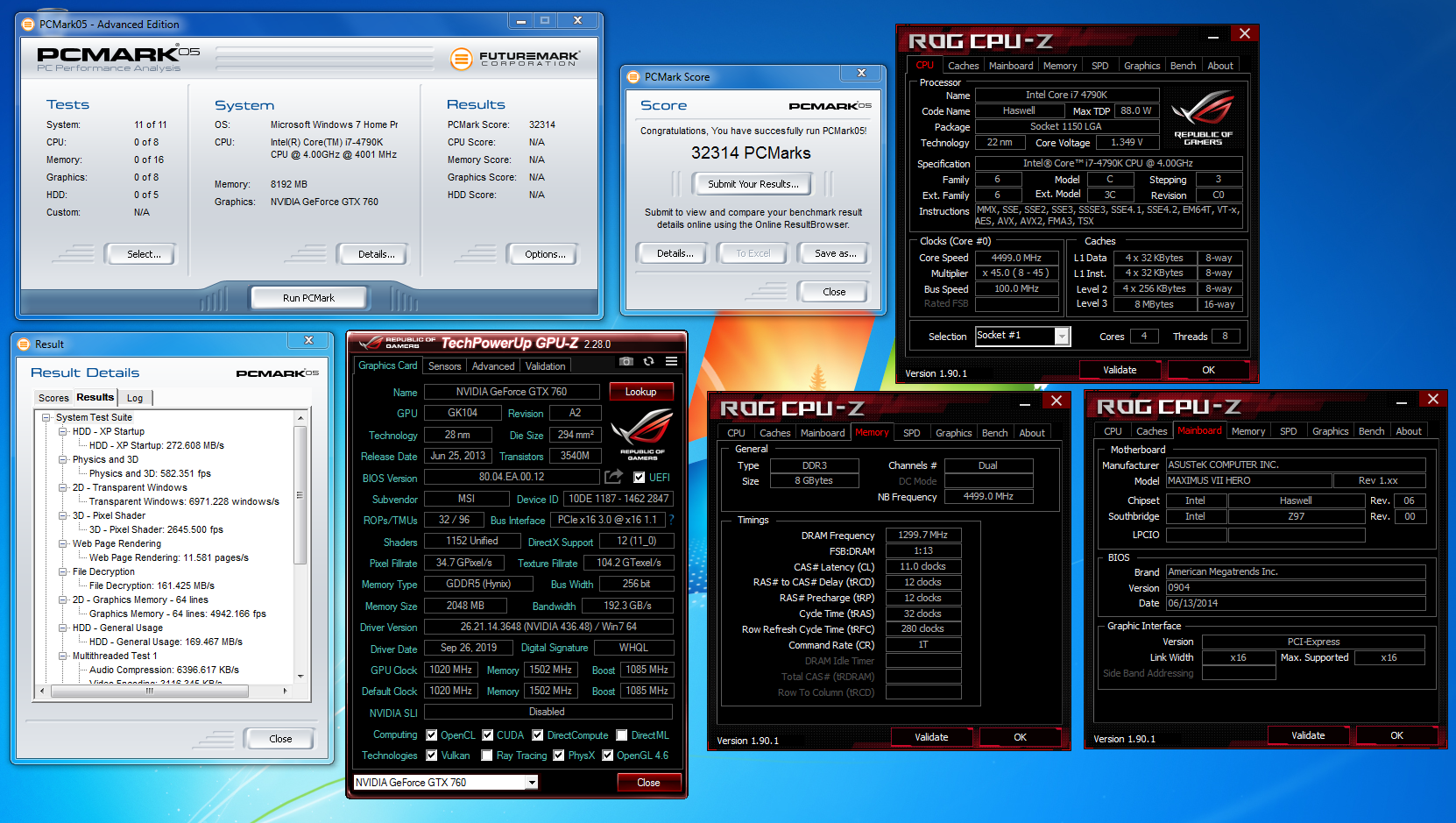Click the ASUSTeK COMPUTER INC. manufacturer field
Screen dimensions: 1456x823
[x=1296, y=465]
